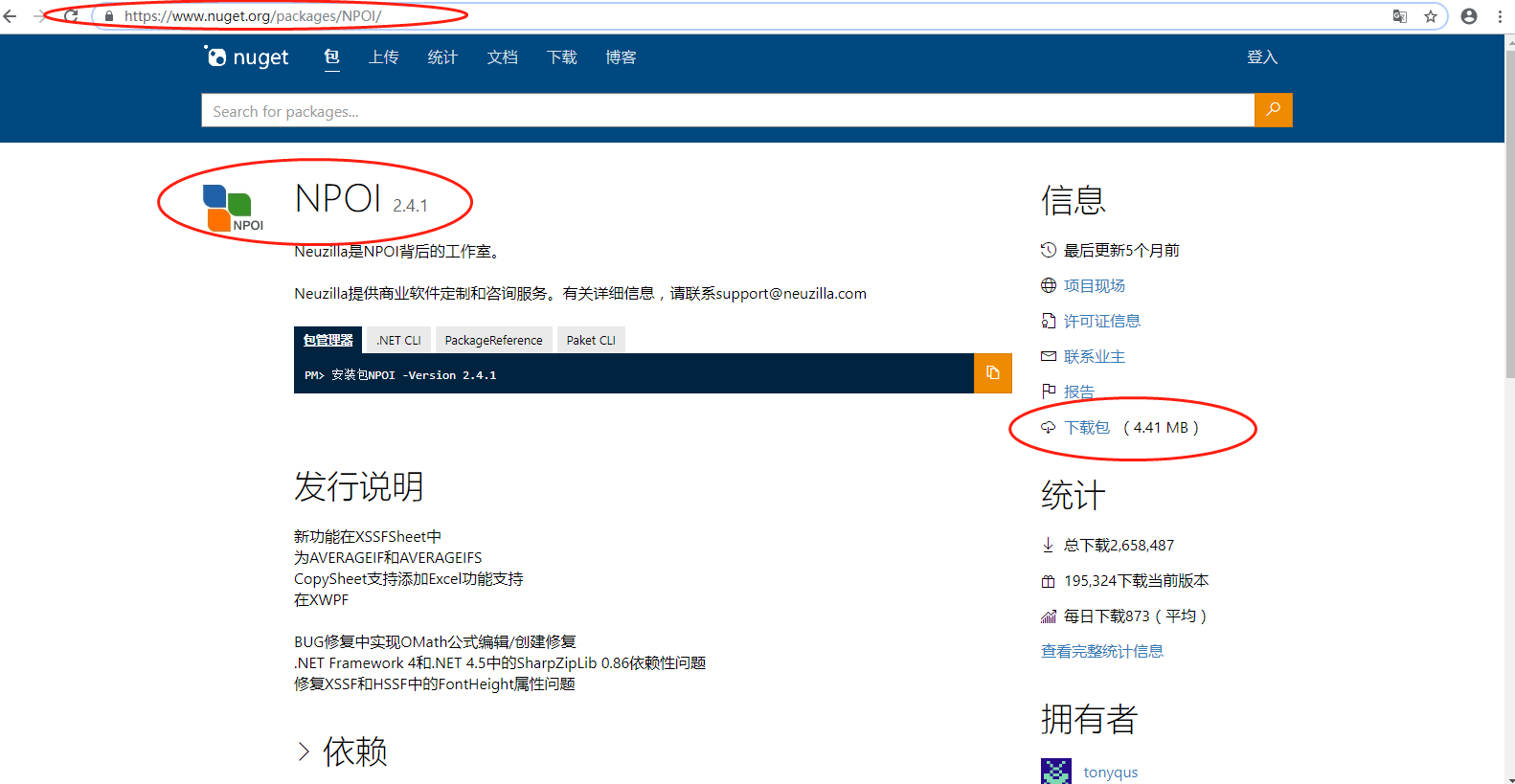
Task: Click the 总下载2,658,487 statistic
Action: pos(1119,545)
